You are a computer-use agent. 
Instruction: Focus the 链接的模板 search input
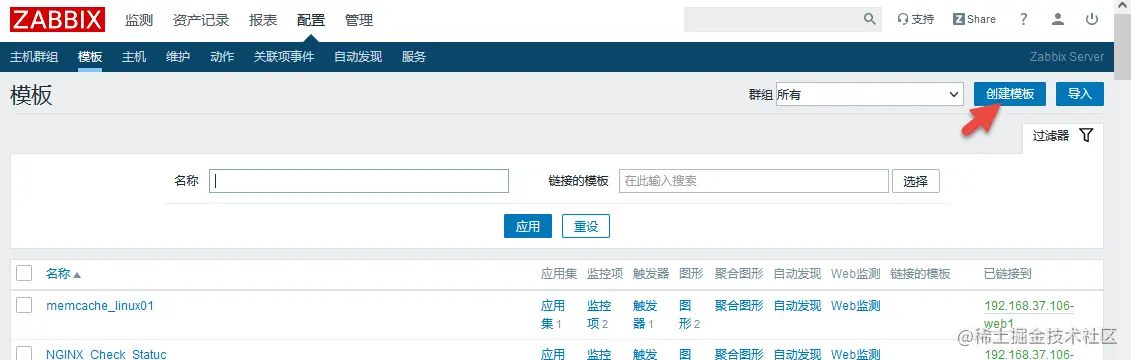(754, 181)
